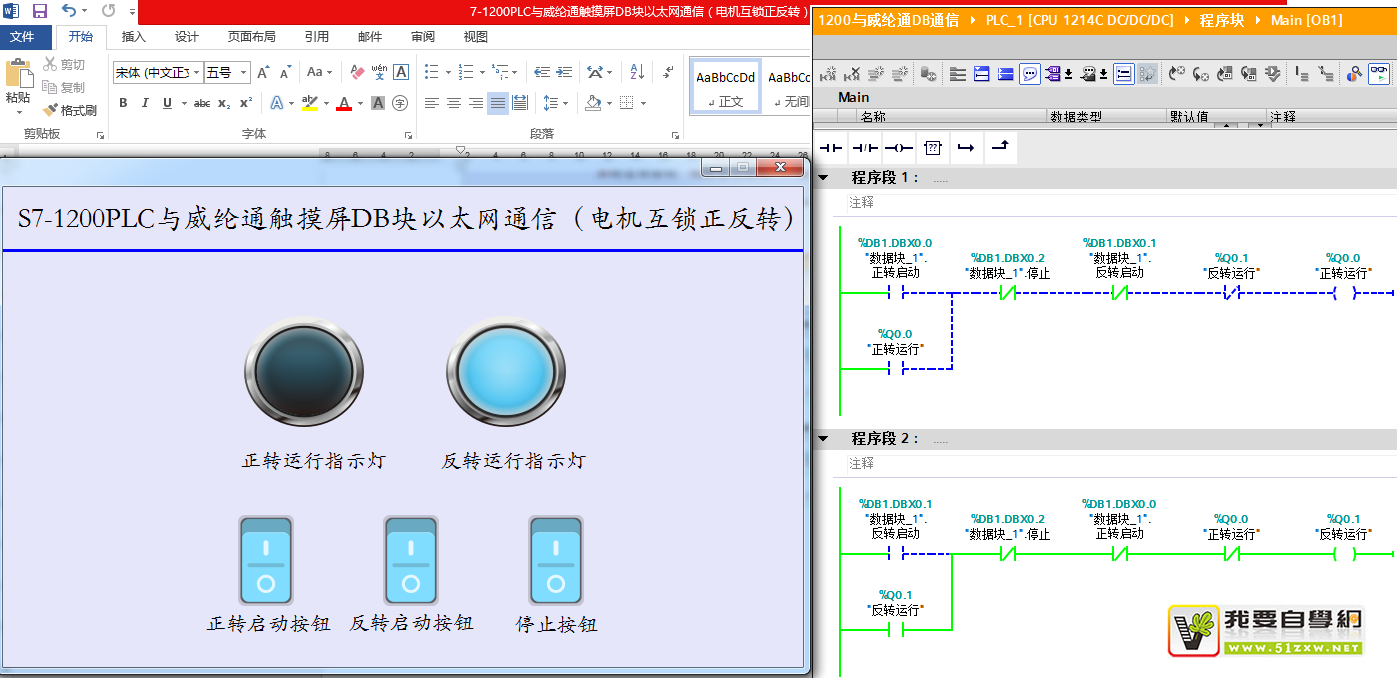Toggle the 正转启动按钮 switch
1397x678 pixels.
[x=266, y=560]
